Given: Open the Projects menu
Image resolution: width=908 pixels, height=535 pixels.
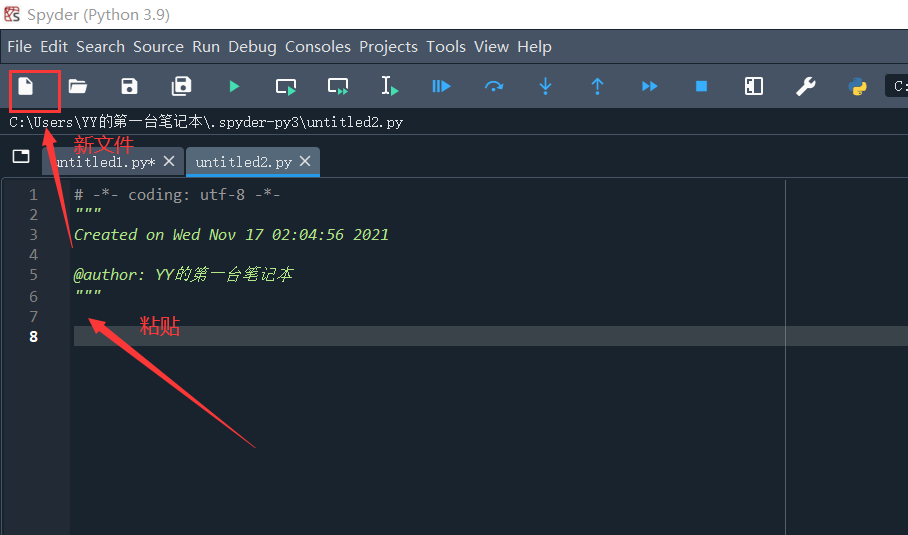Looking at the screenshot, I should (388, 46).
